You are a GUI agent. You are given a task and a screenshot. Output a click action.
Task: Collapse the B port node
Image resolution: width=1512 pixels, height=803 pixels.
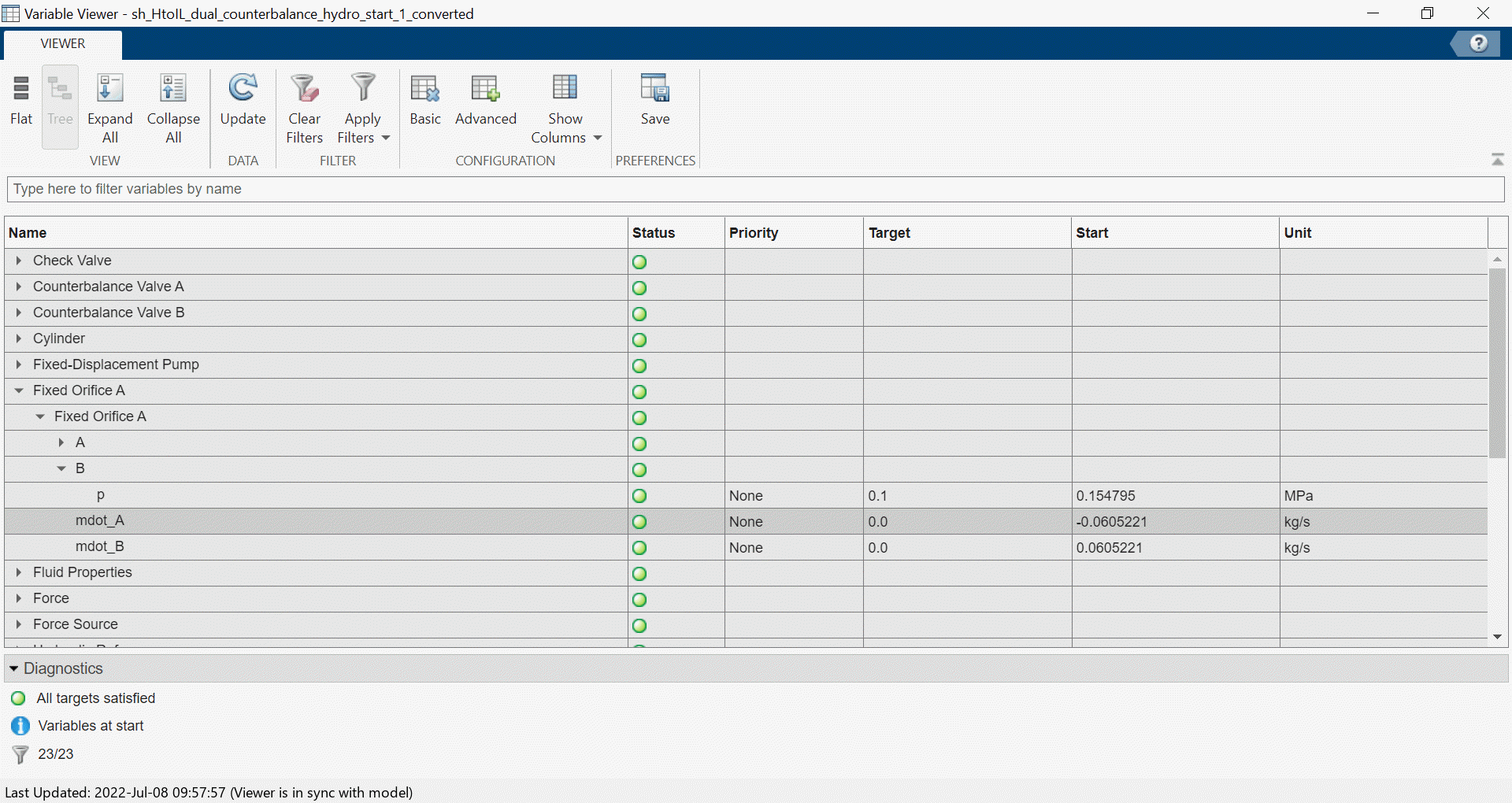point(61,468)
